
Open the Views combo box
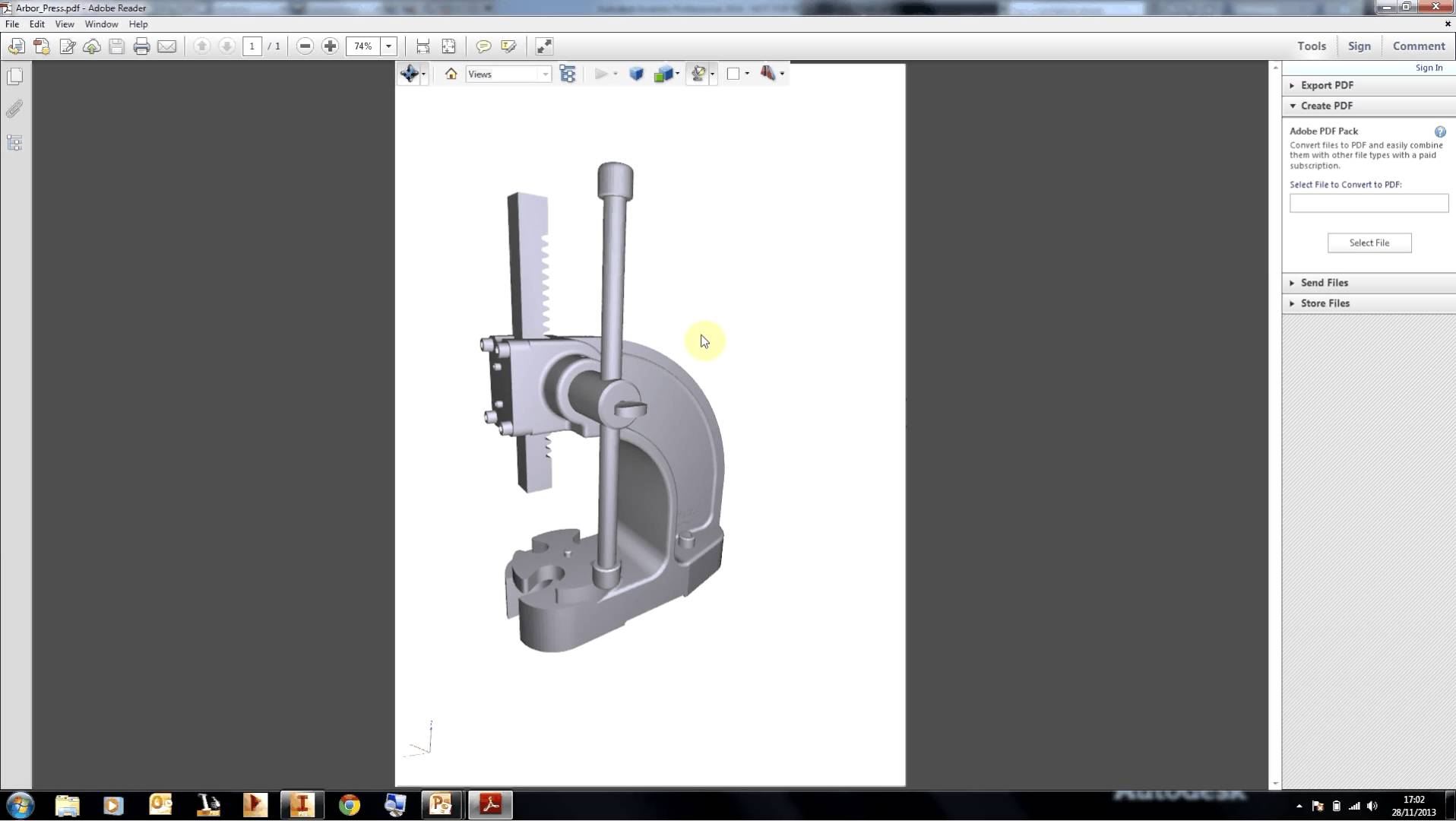point(508,74)
